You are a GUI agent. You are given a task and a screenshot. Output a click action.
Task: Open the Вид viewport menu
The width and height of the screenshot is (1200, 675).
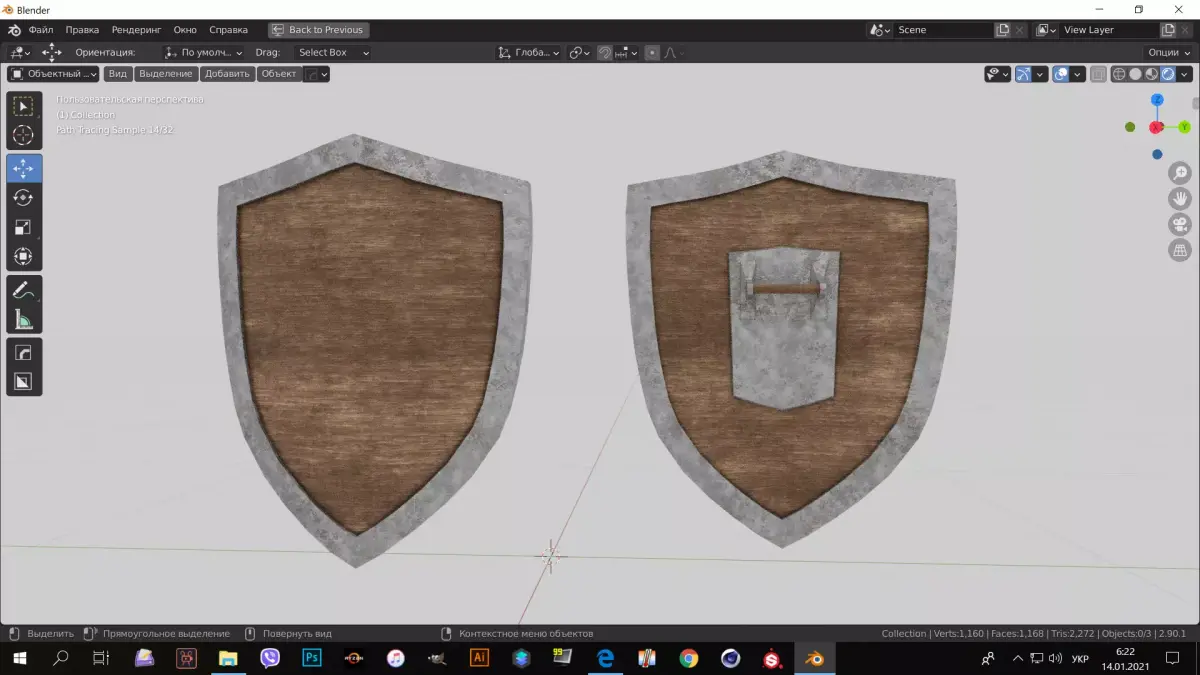(x=118, y=74)
